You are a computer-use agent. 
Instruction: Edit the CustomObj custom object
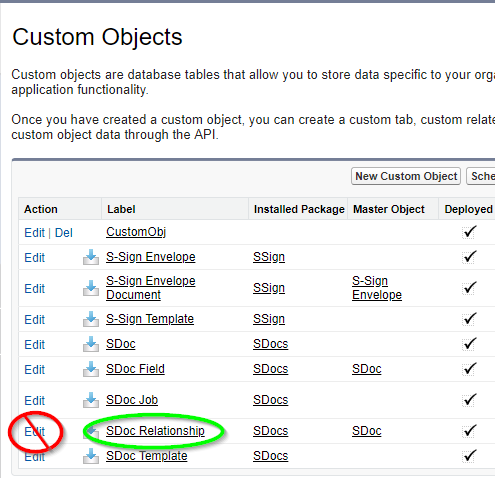(34, 233)
